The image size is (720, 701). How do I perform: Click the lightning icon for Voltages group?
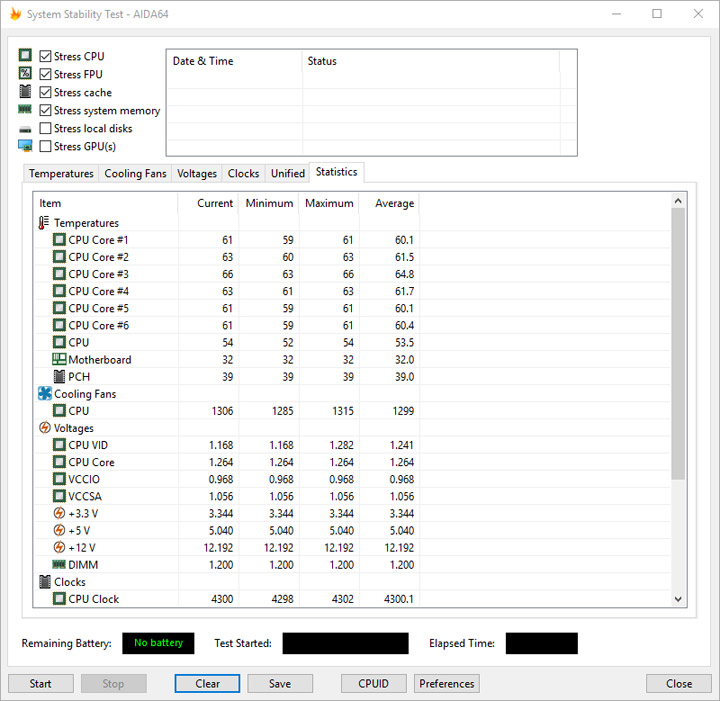(x=45, y=428)
